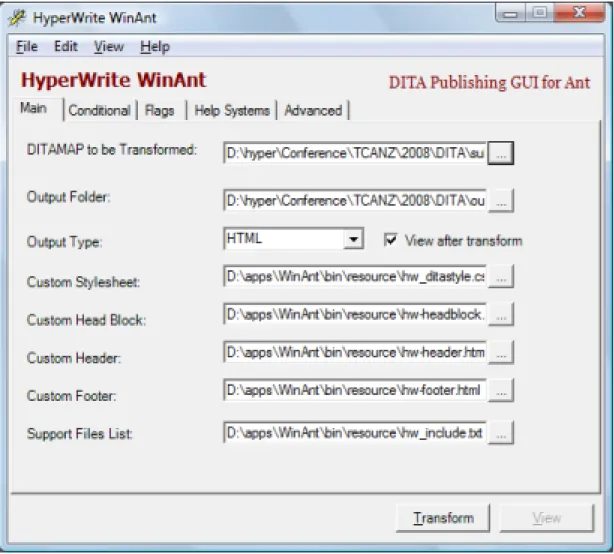Click the 'HyperWrite WinAnt' red heading
Image resolution: width=614 pixels, height=554 pixels.
113,80
